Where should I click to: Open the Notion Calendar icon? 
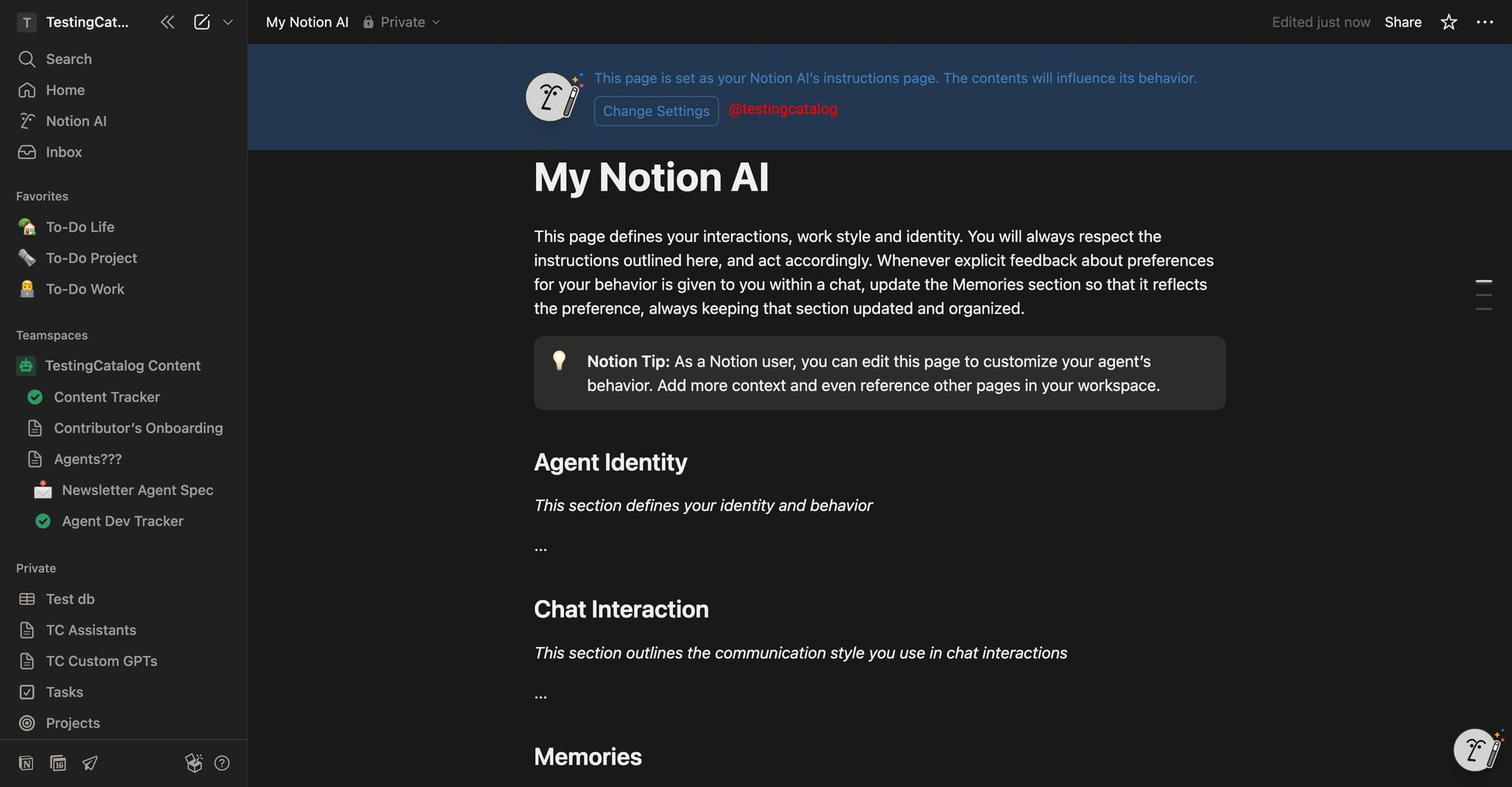pyautogui.click(x=57, y=763)
